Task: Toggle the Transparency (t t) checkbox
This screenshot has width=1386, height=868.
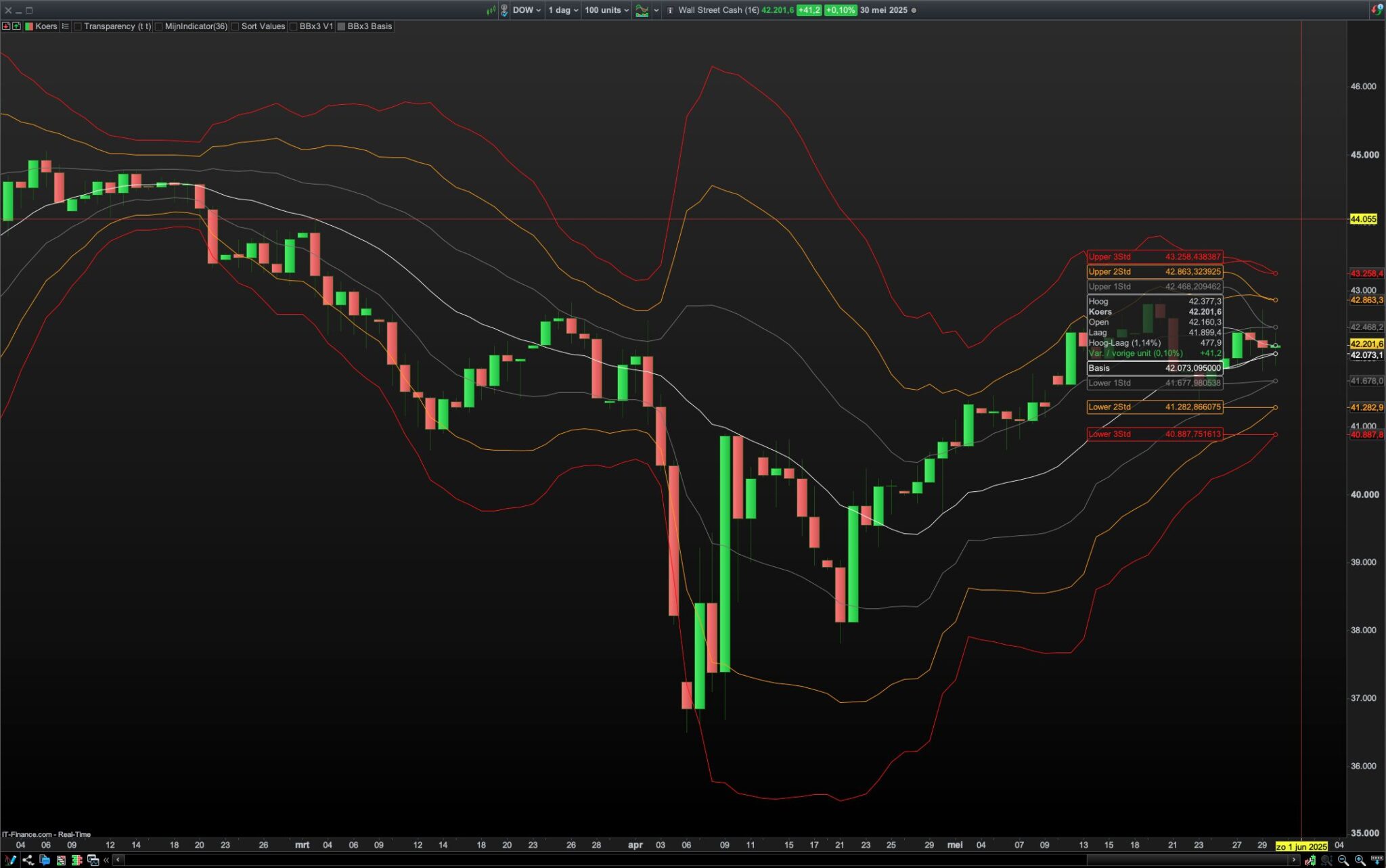Action: [78, 26]
